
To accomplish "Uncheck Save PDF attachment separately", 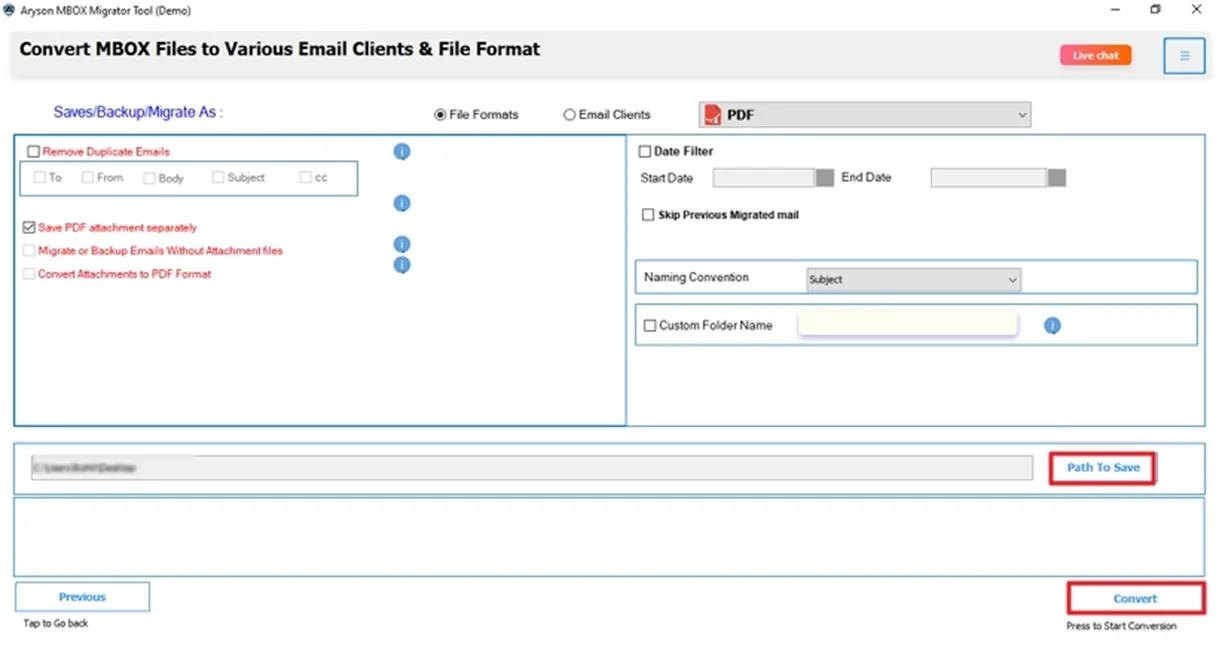I will [x=29, y=228].
